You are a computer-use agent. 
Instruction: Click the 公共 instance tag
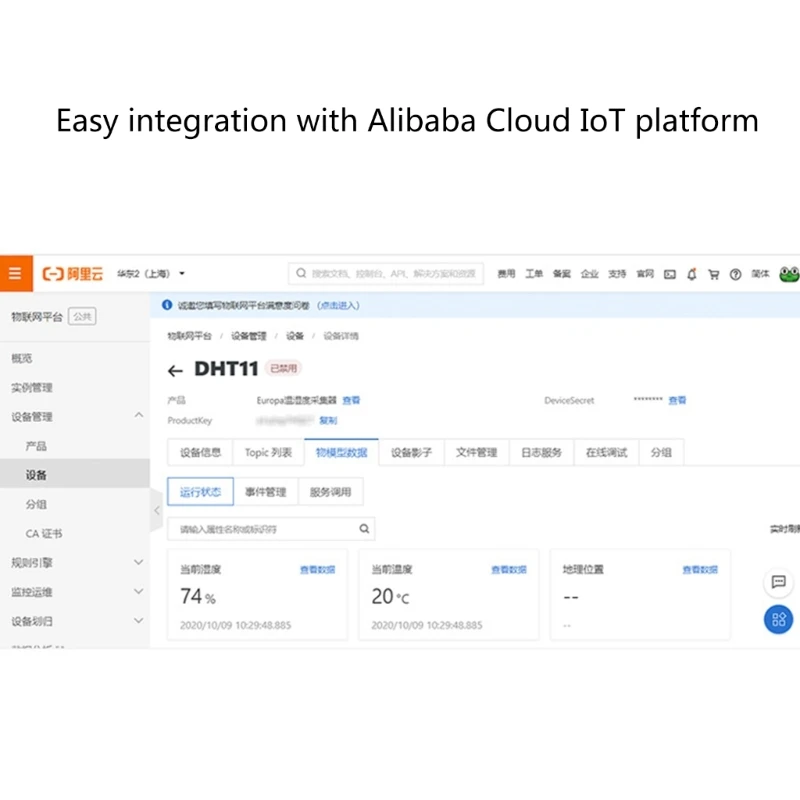coord(82,316)
